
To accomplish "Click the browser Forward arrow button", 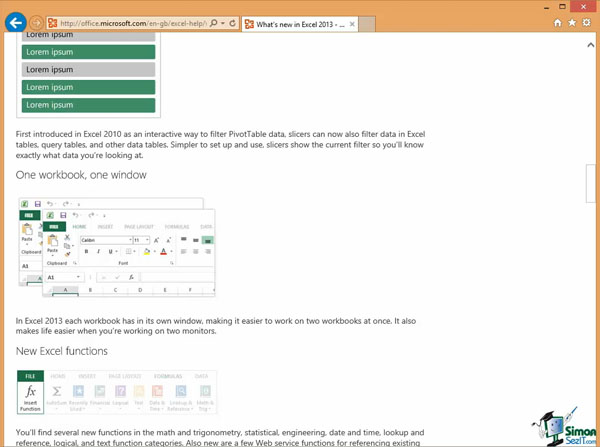I will click(36, 23).
